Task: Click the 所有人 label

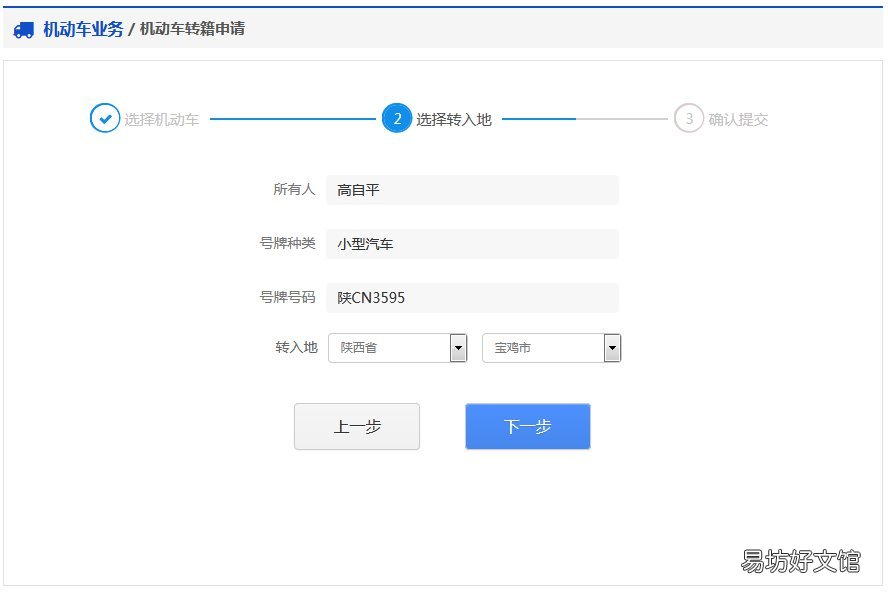Action: coord(294,189)
